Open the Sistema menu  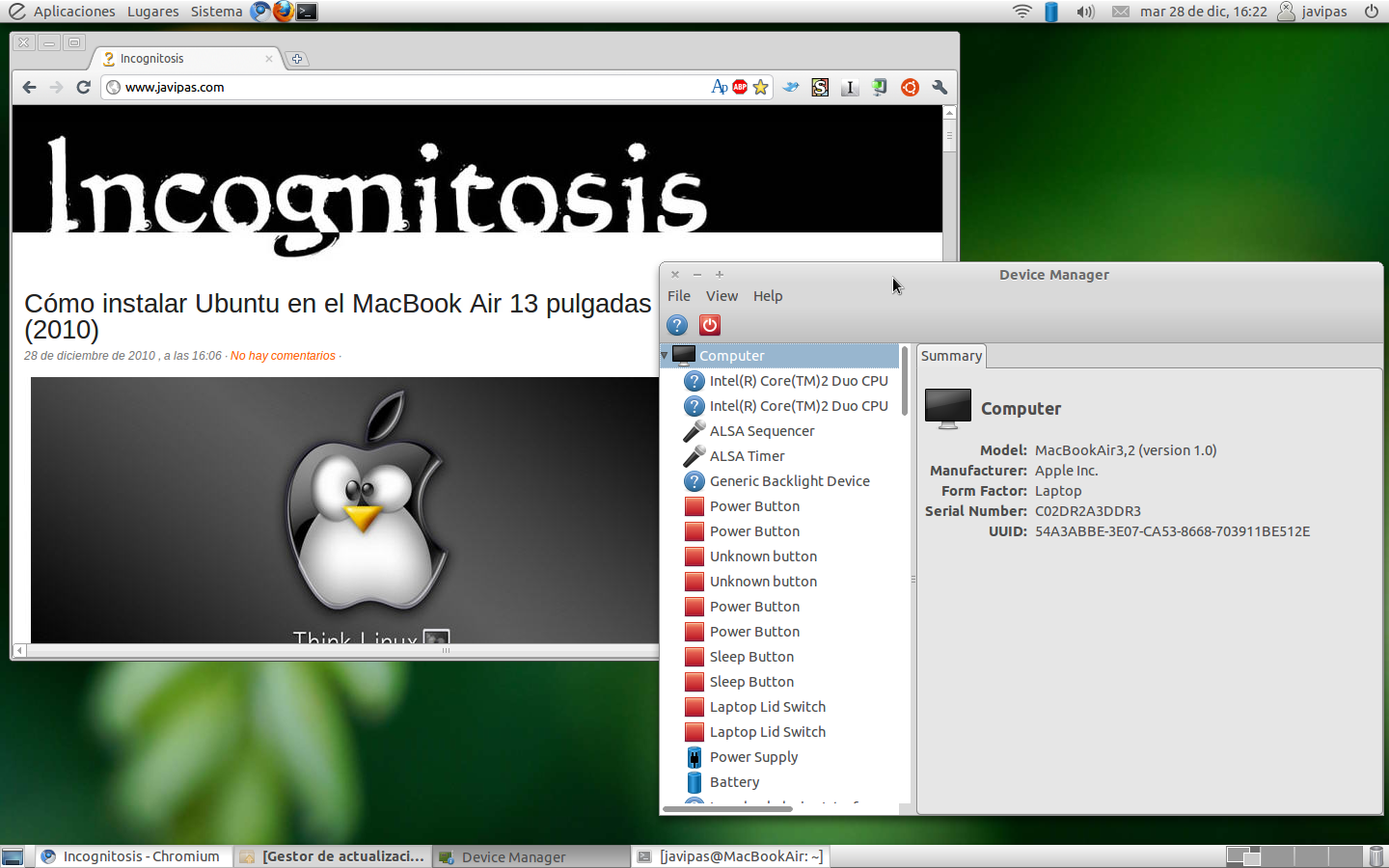(x=216, y=12)
